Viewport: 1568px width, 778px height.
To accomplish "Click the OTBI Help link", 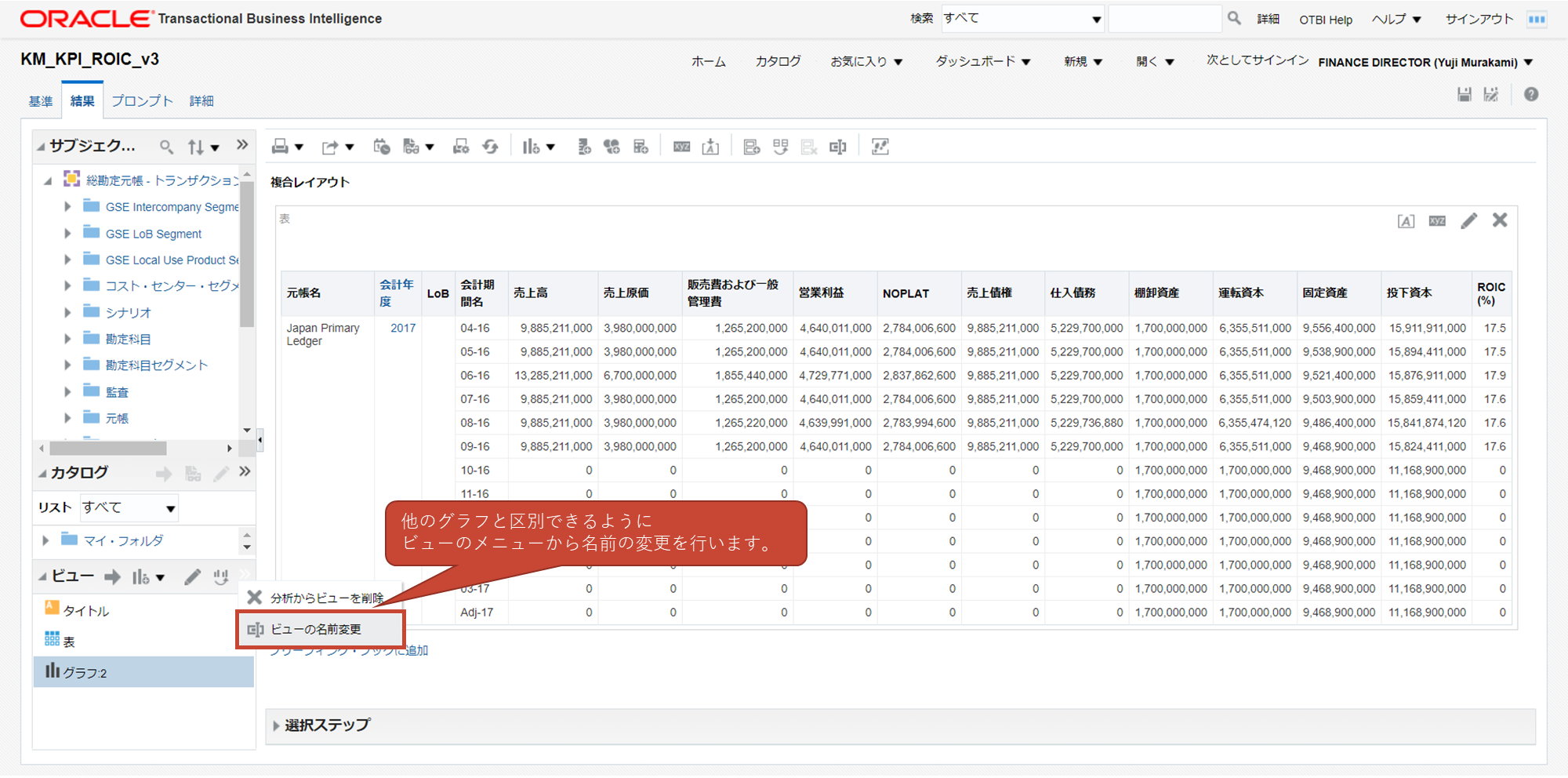I will (1326, 20).
